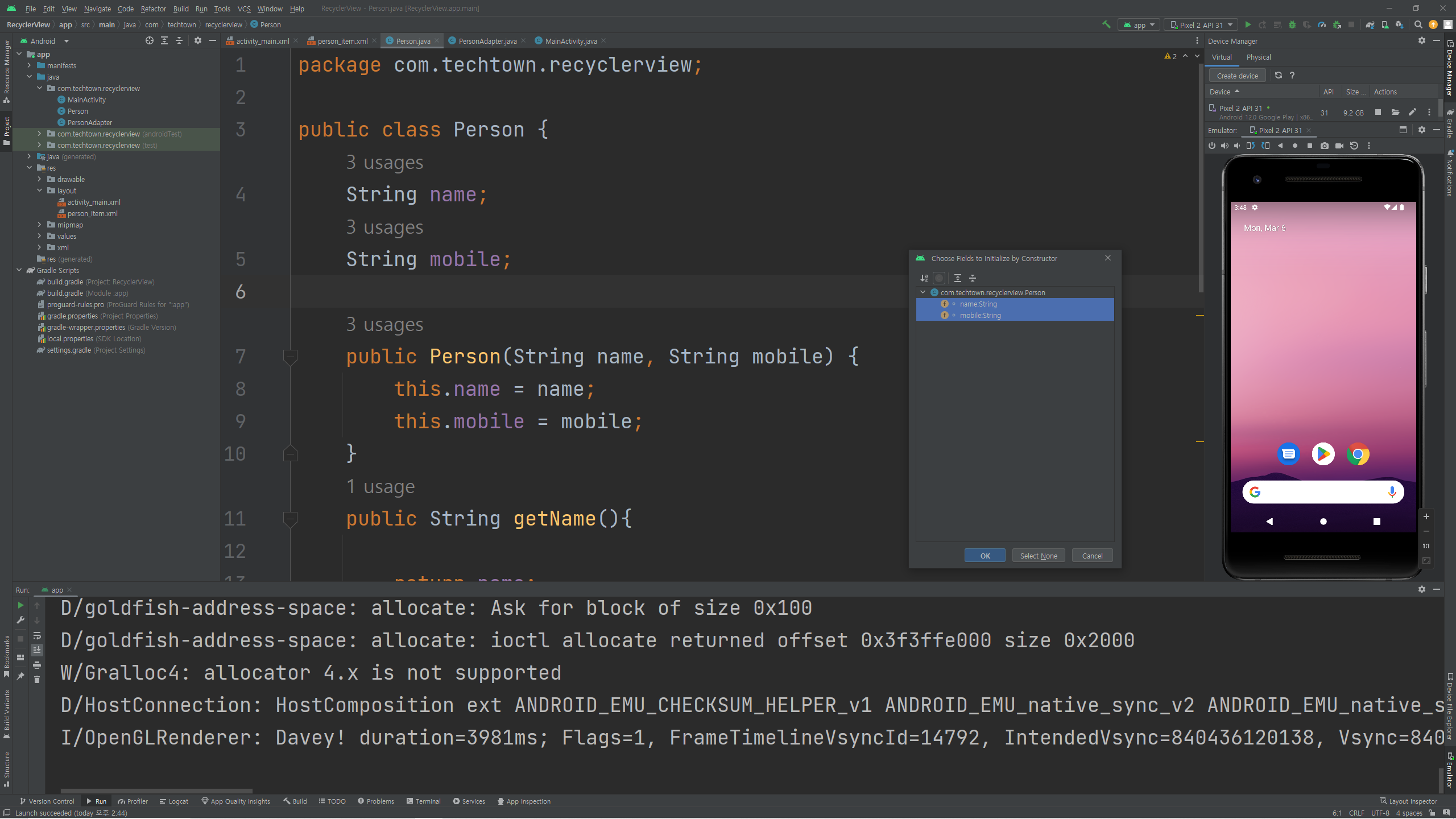This screenshot has height=819, width=1456.
Task: Click Select None in the constructor dialog
Action: [1039, 556]
